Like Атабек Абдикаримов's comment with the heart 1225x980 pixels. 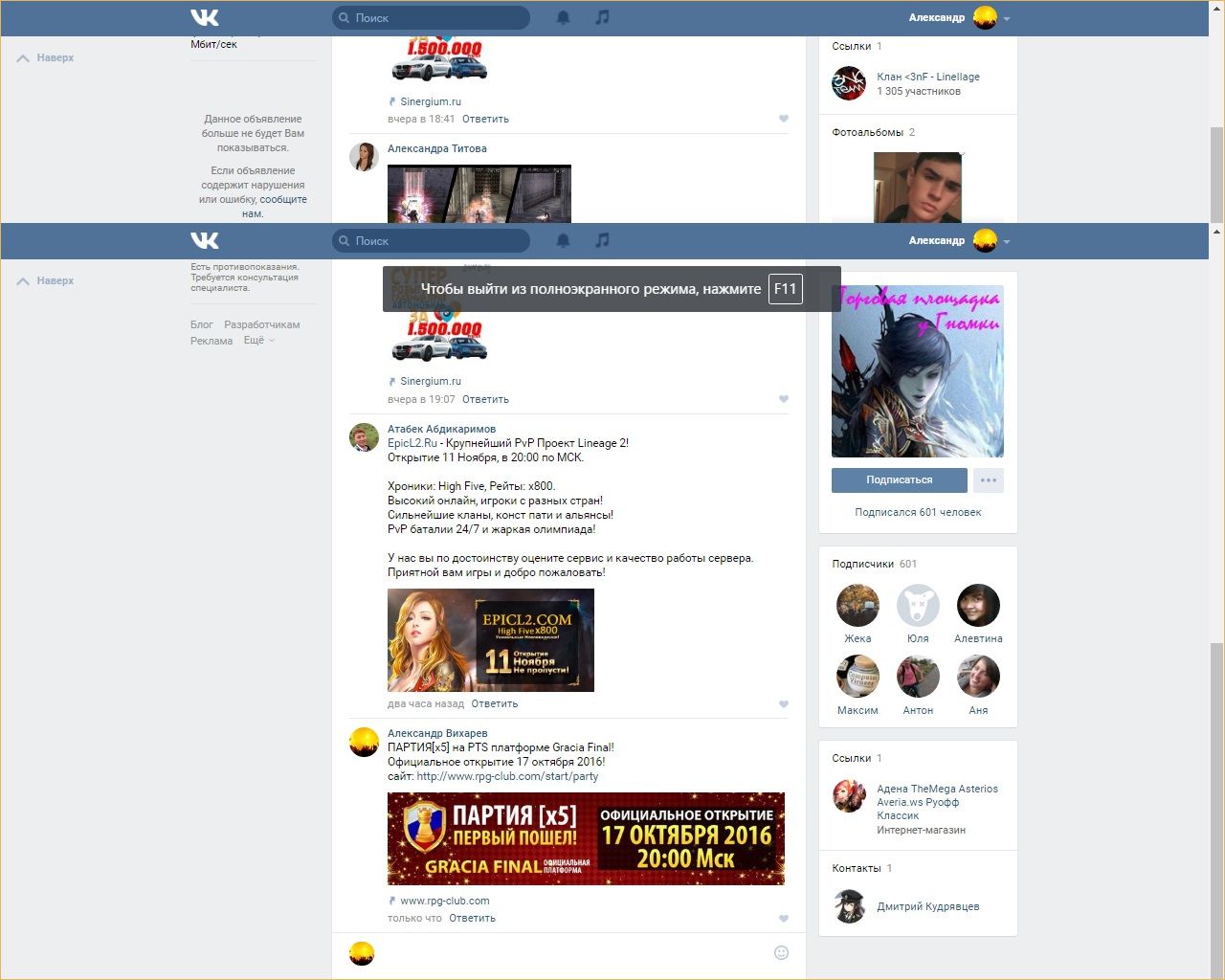pyautogui.click(x=784, y=703)
